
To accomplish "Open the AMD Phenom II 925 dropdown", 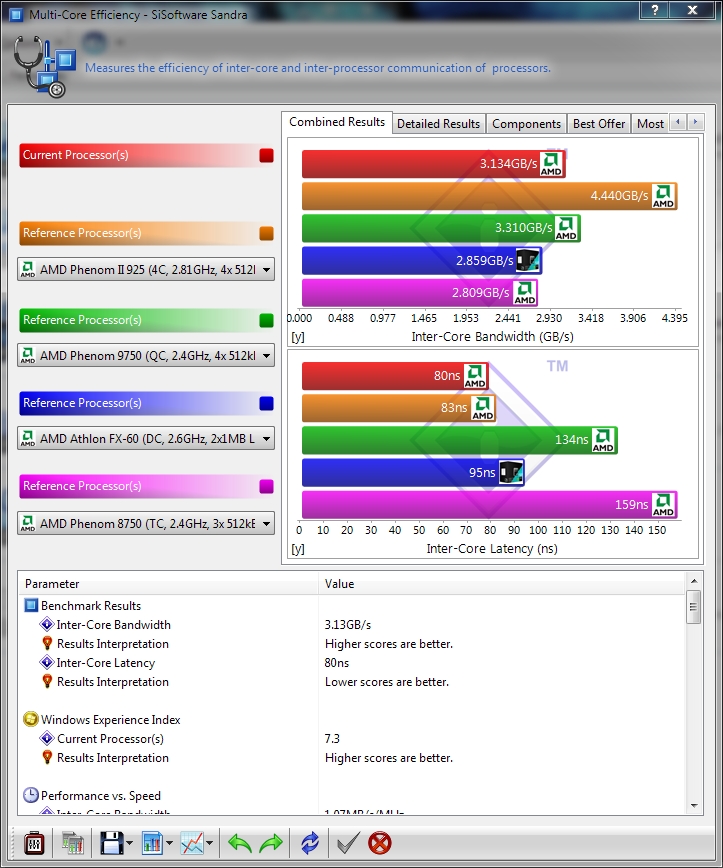I will (x=146, y=270).
